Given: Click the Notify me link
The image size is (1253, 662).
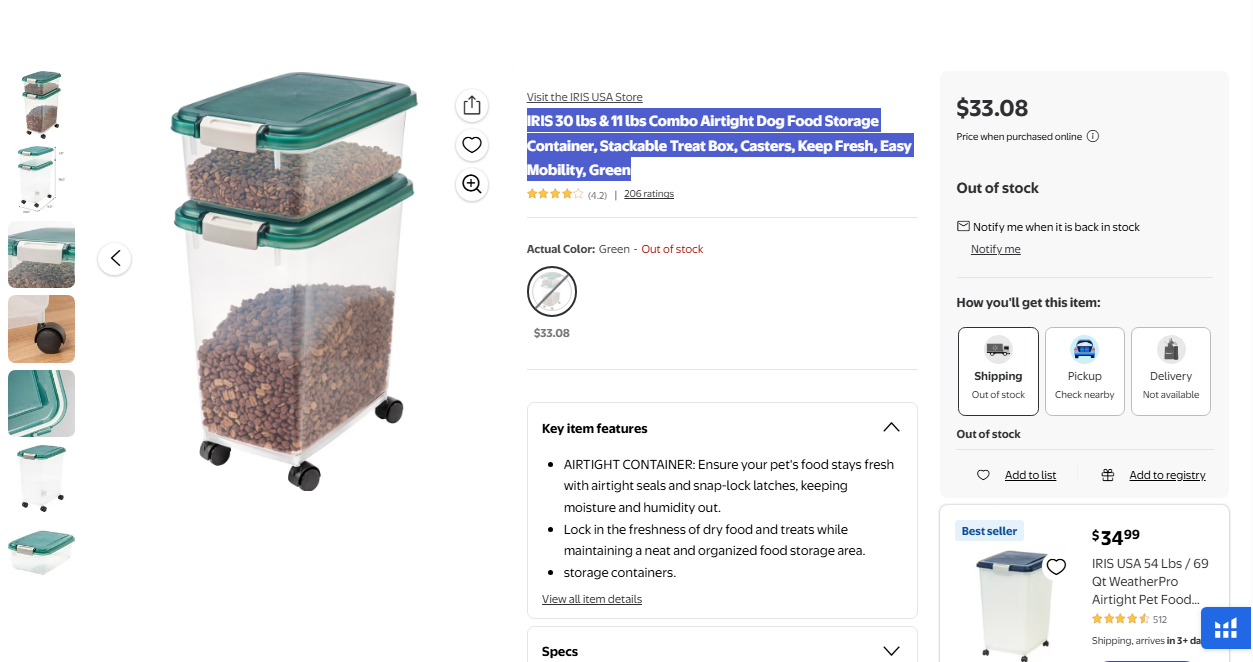Looking at the screenshot, I should pos(996,249).
